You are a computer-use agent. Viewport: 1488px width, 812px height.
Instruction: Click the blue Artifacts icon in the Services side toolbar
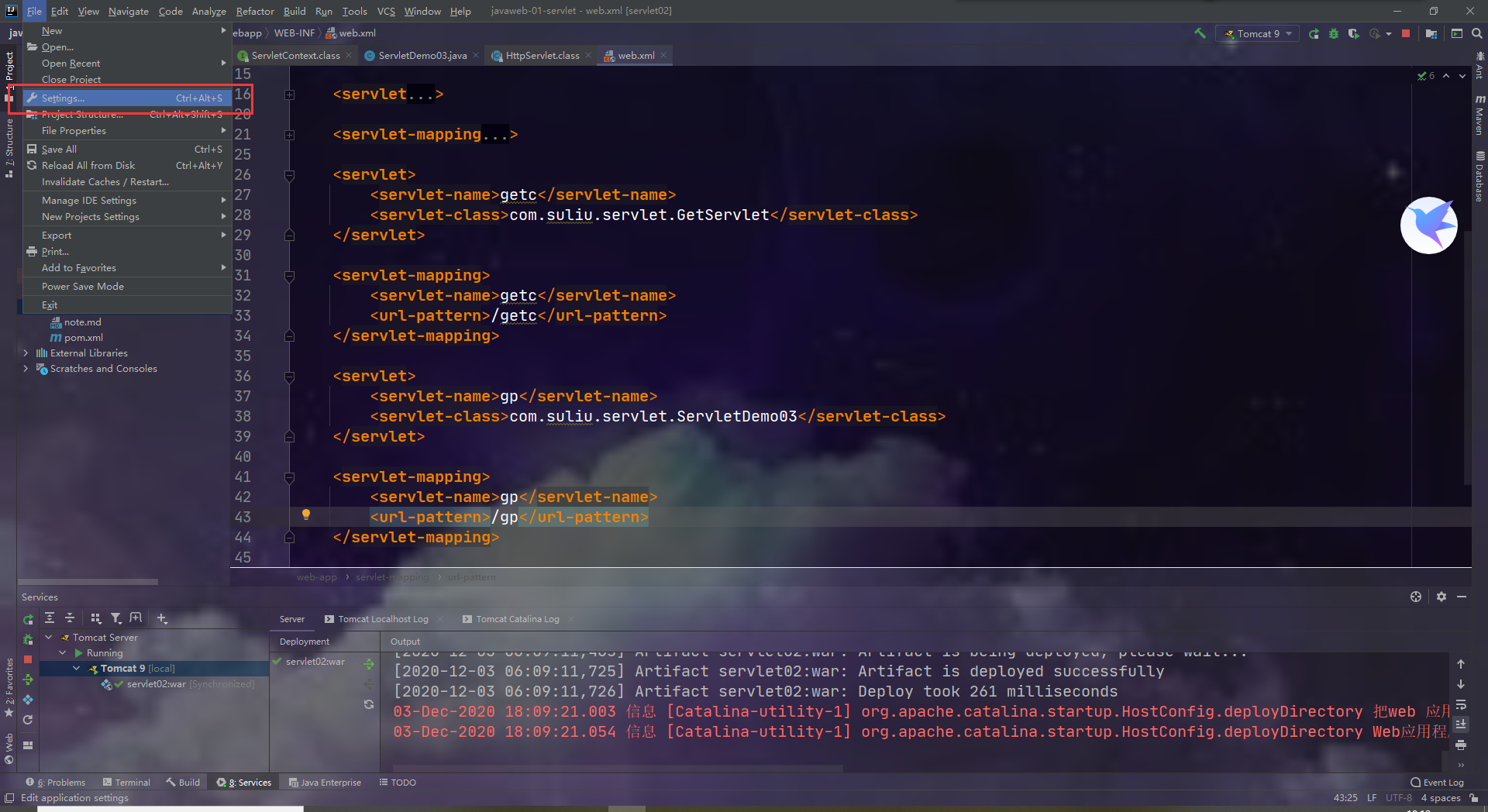[28, 700]
